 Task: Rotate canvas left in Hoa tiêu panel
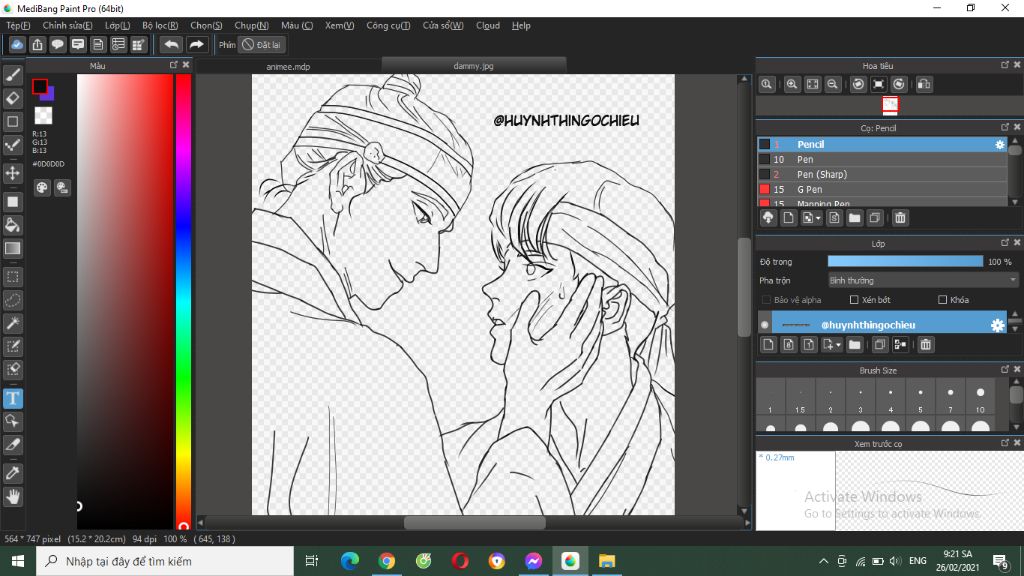point(858,84)
